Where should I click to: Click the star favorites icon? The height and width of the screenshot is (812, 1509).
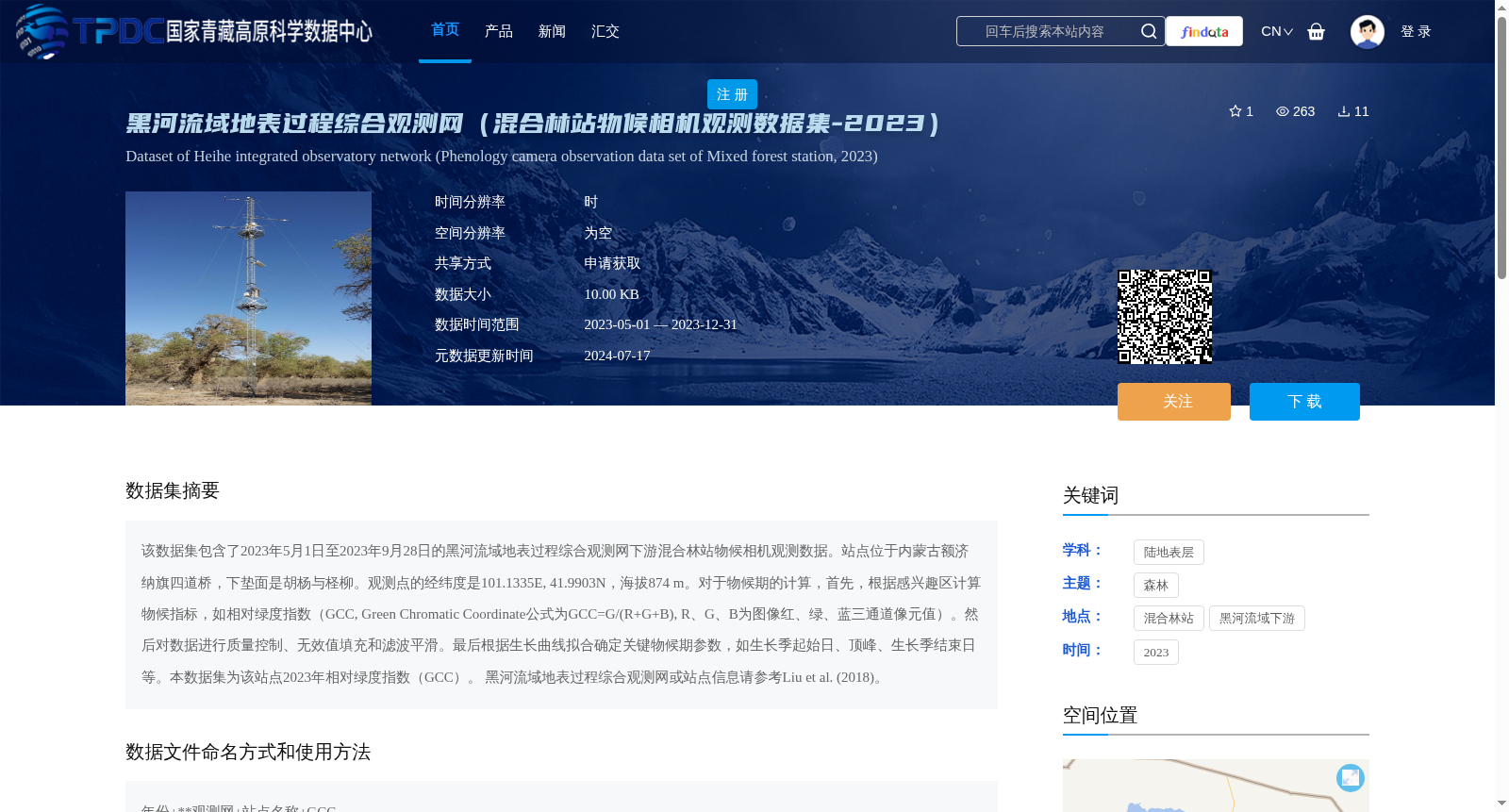point(1235,111)
